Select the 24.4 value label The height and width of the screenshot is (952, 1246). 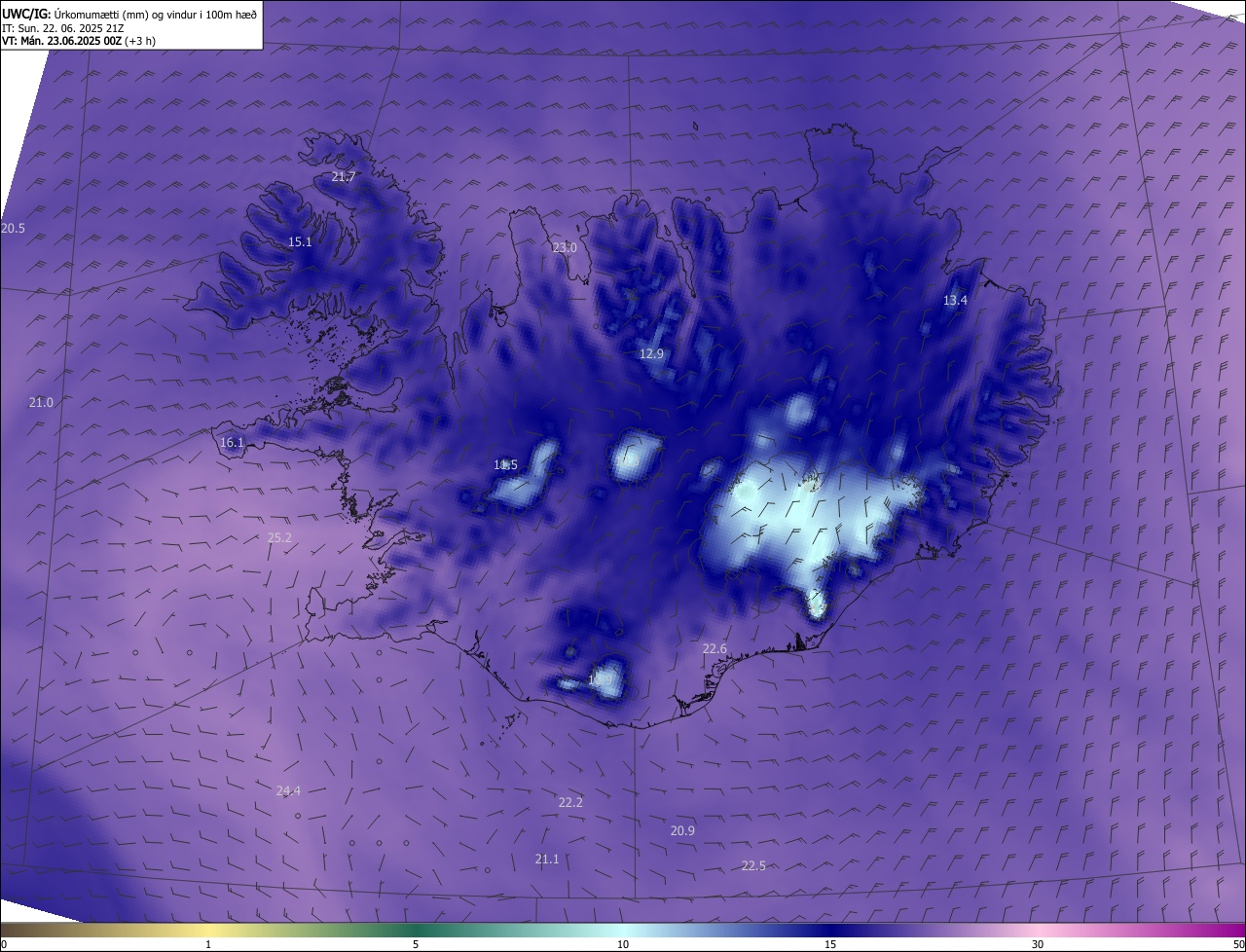click(288, 790)
